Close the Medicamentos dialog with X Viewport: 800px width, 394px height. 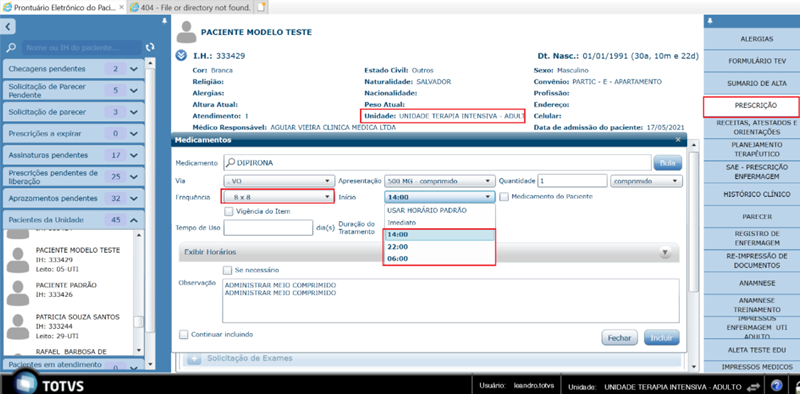pyautogui.click(x=678, y=139)
